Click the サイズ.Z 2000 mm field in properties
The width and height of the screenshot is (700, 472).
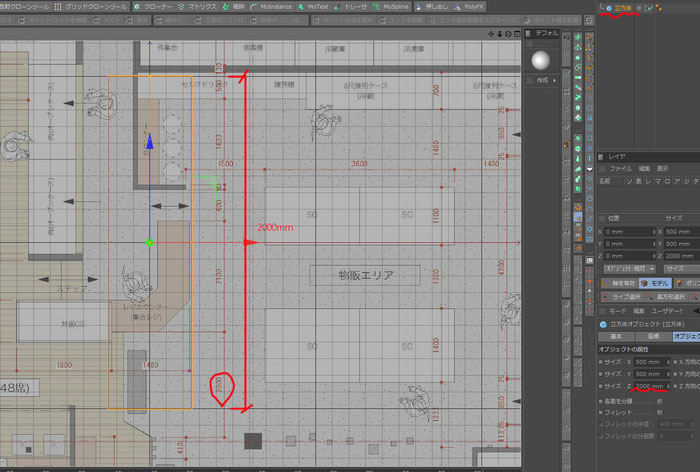tap(650, 386)
